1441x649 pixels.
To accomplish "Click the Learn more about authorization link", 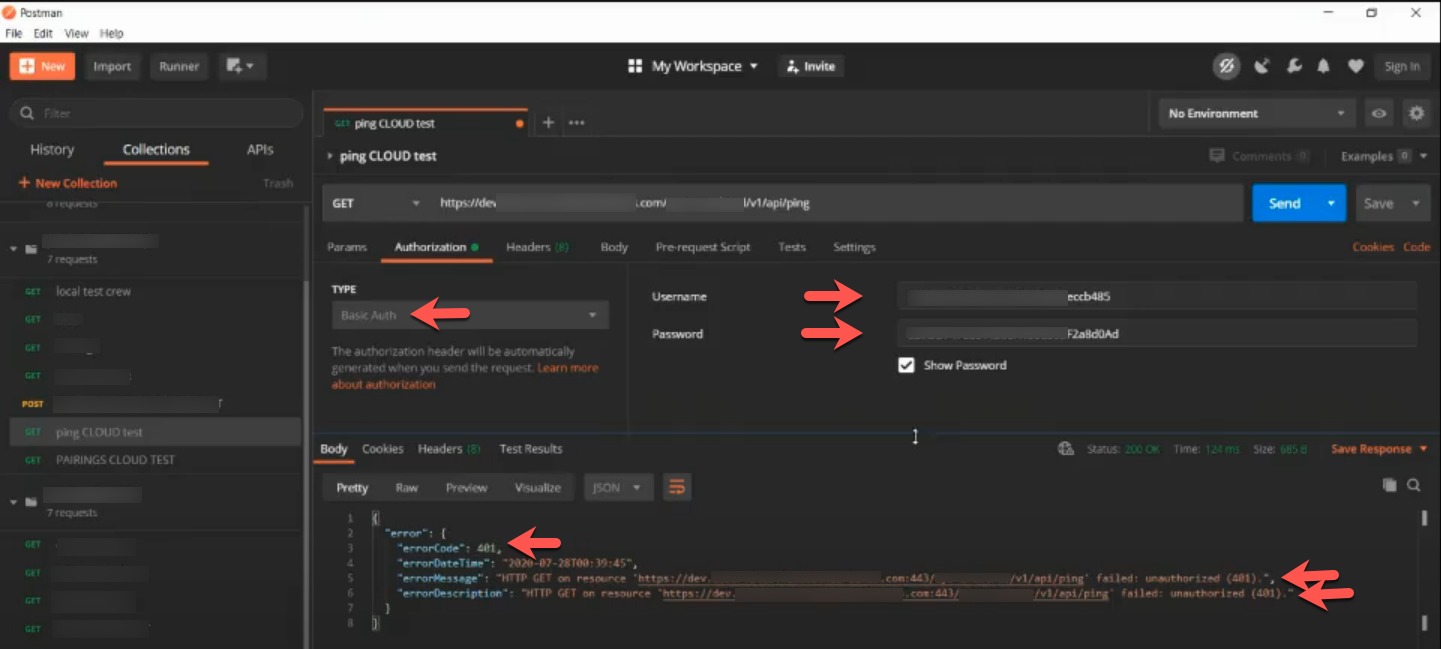I will (567, 368).
